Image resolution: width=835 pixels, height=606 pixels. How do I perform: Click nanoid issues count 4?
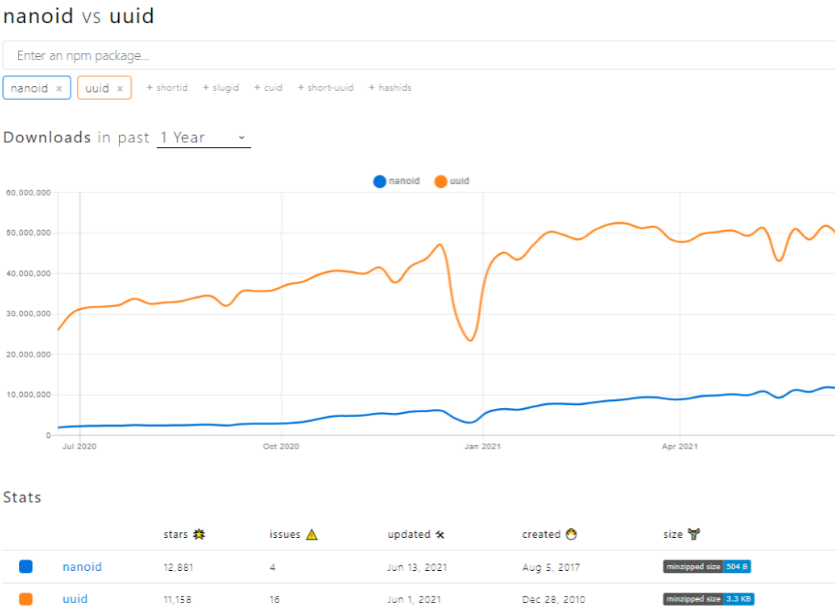pyautogui.click(x=273, y=567)
